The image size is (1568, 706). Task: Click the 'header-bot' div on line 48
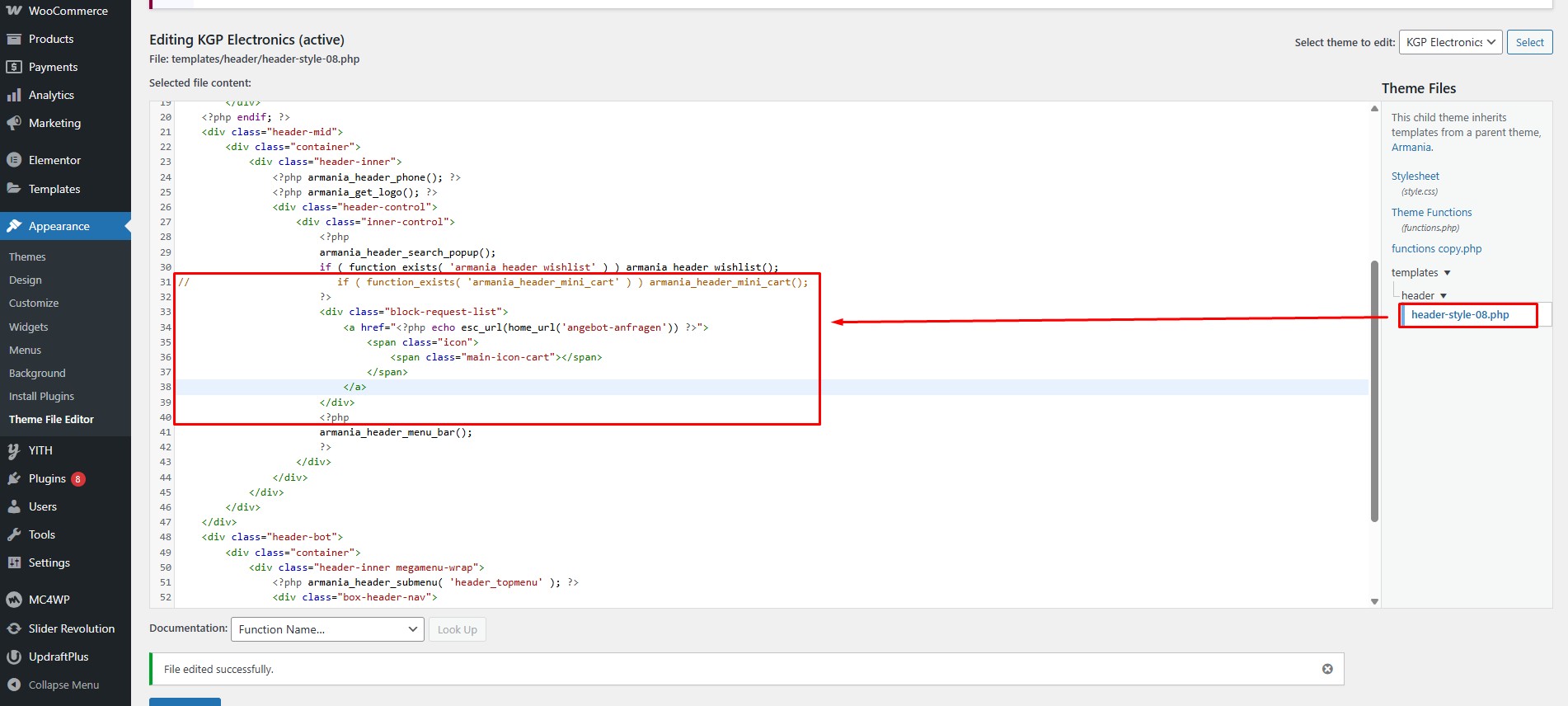(x=272, y=537)
